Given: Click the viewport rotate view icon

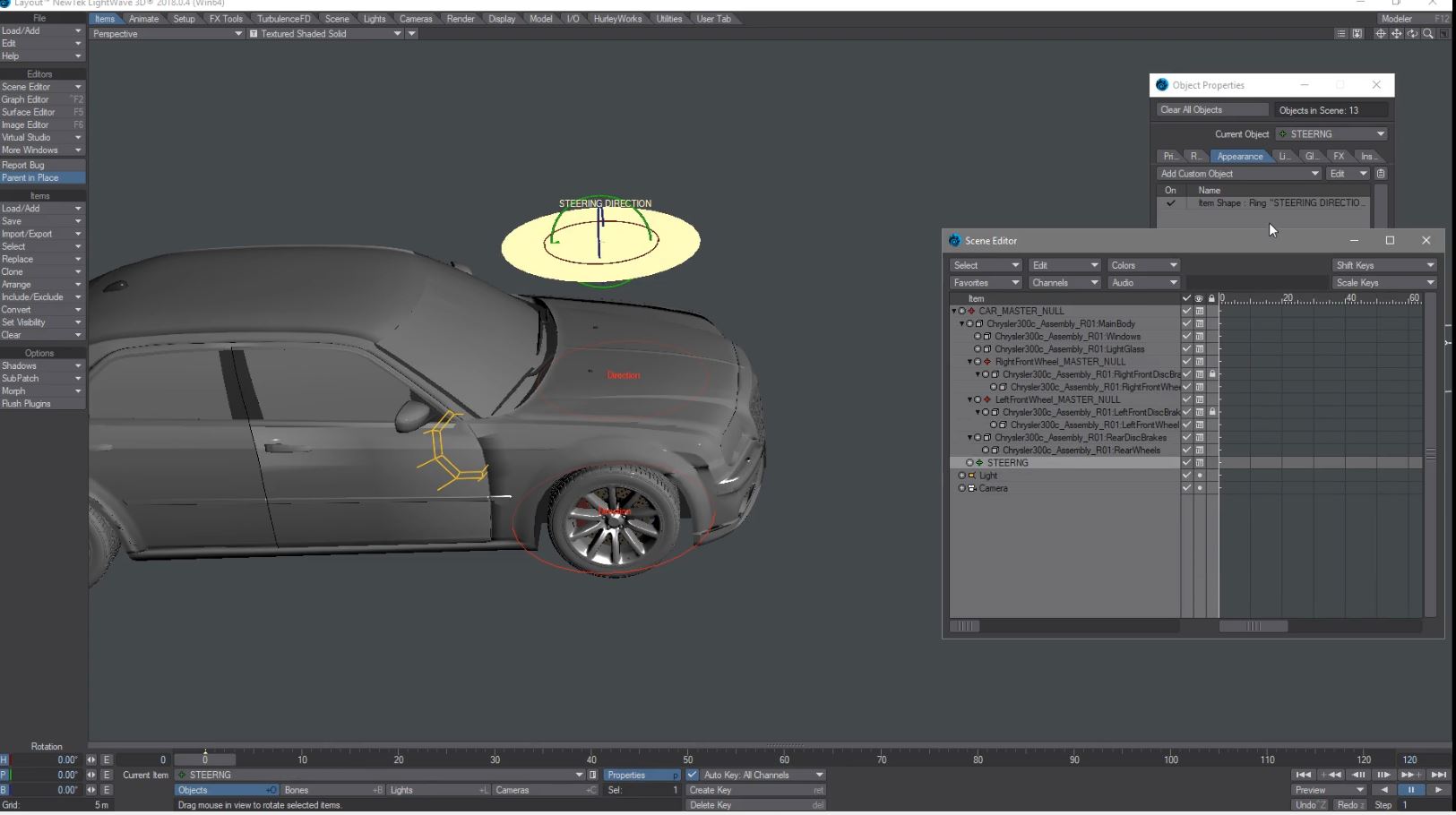Looking at the screenshot, I should click(x=1412, y=34).
